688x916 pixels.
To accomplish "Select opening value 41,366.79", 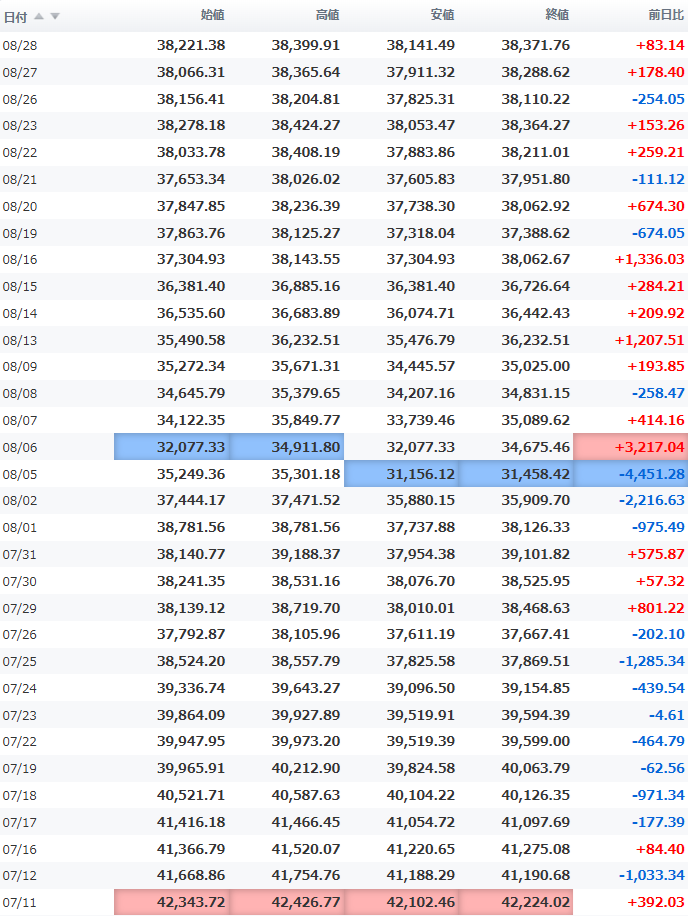I will tap(191, 848).
